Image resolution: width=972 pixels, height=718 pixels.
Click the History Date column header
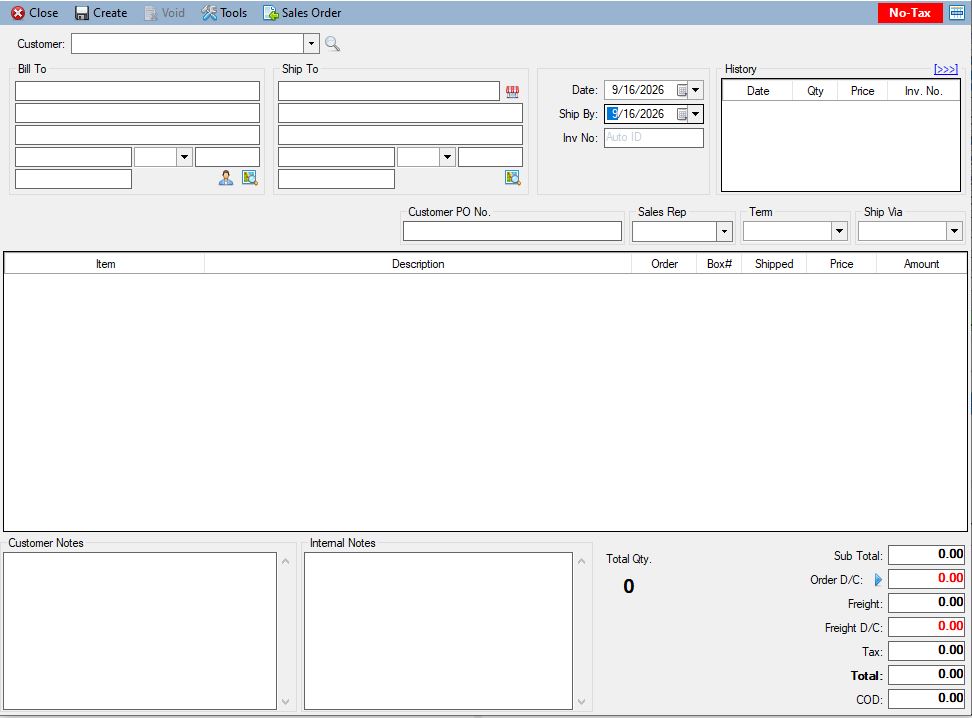point(758,91)
